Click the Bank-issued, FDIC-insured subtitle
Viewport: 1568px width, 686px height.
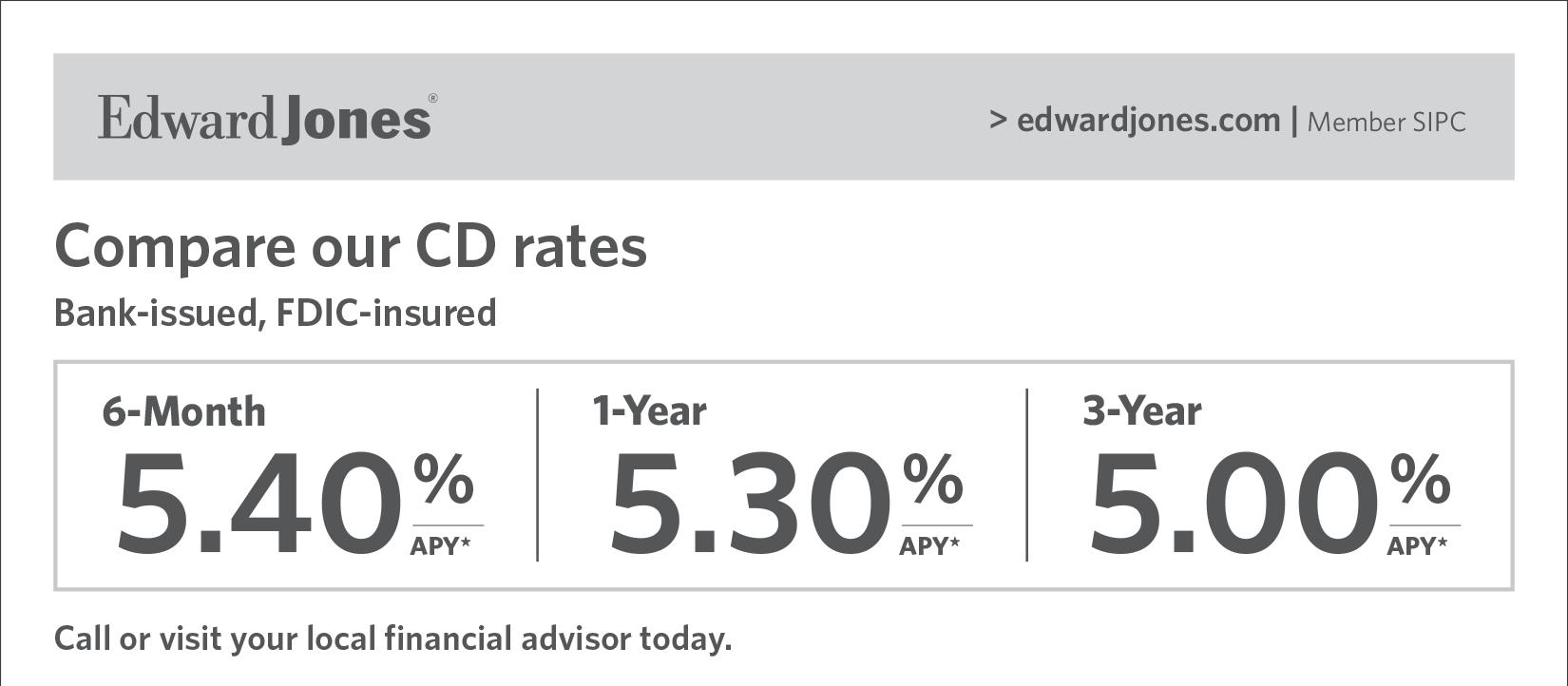[275, 313]
